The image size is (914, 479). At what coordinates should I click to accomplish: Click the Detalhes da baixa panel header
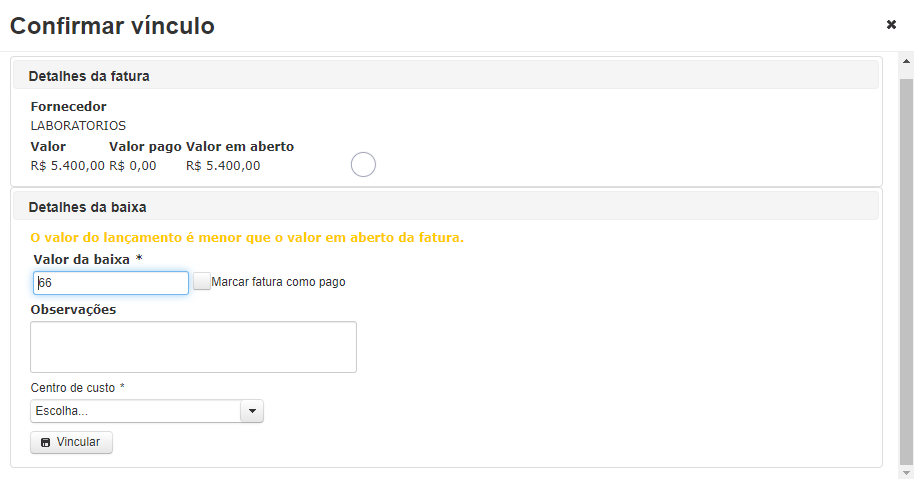pyautogui.click(x=445, y=207)
